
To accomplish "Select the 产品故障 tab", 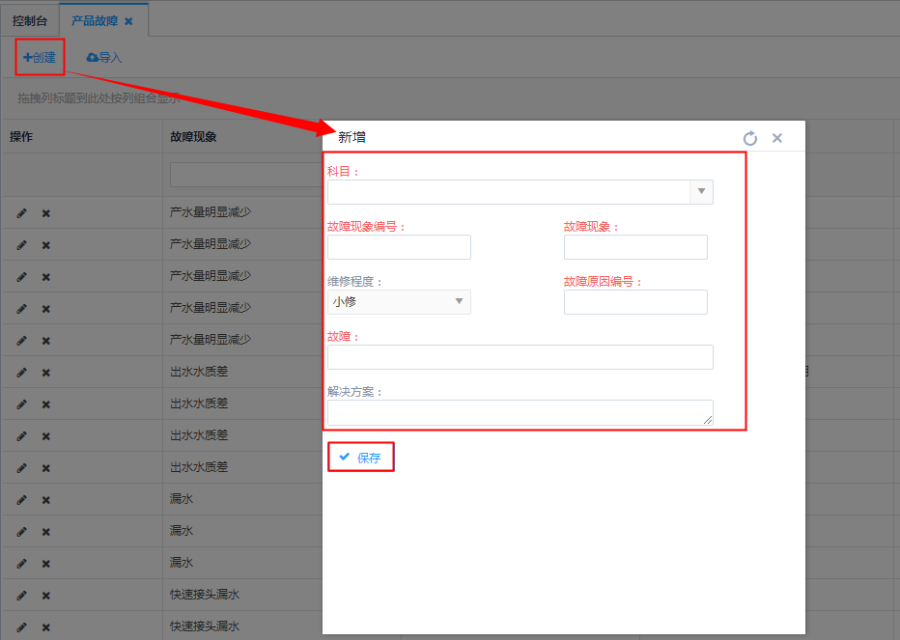I will coord(94,21).
